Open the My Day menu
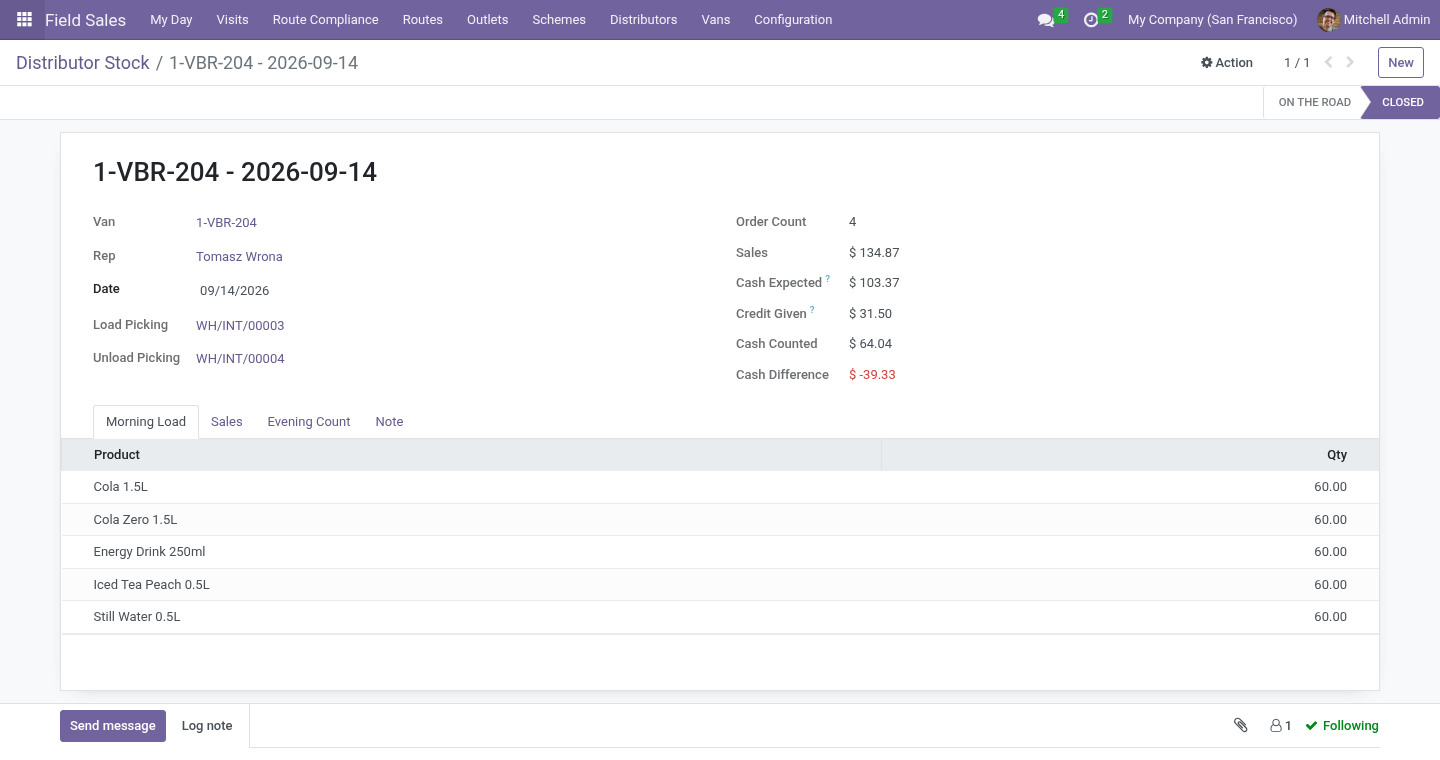Viewport: 1440px width, 760px height. (171, 20)
